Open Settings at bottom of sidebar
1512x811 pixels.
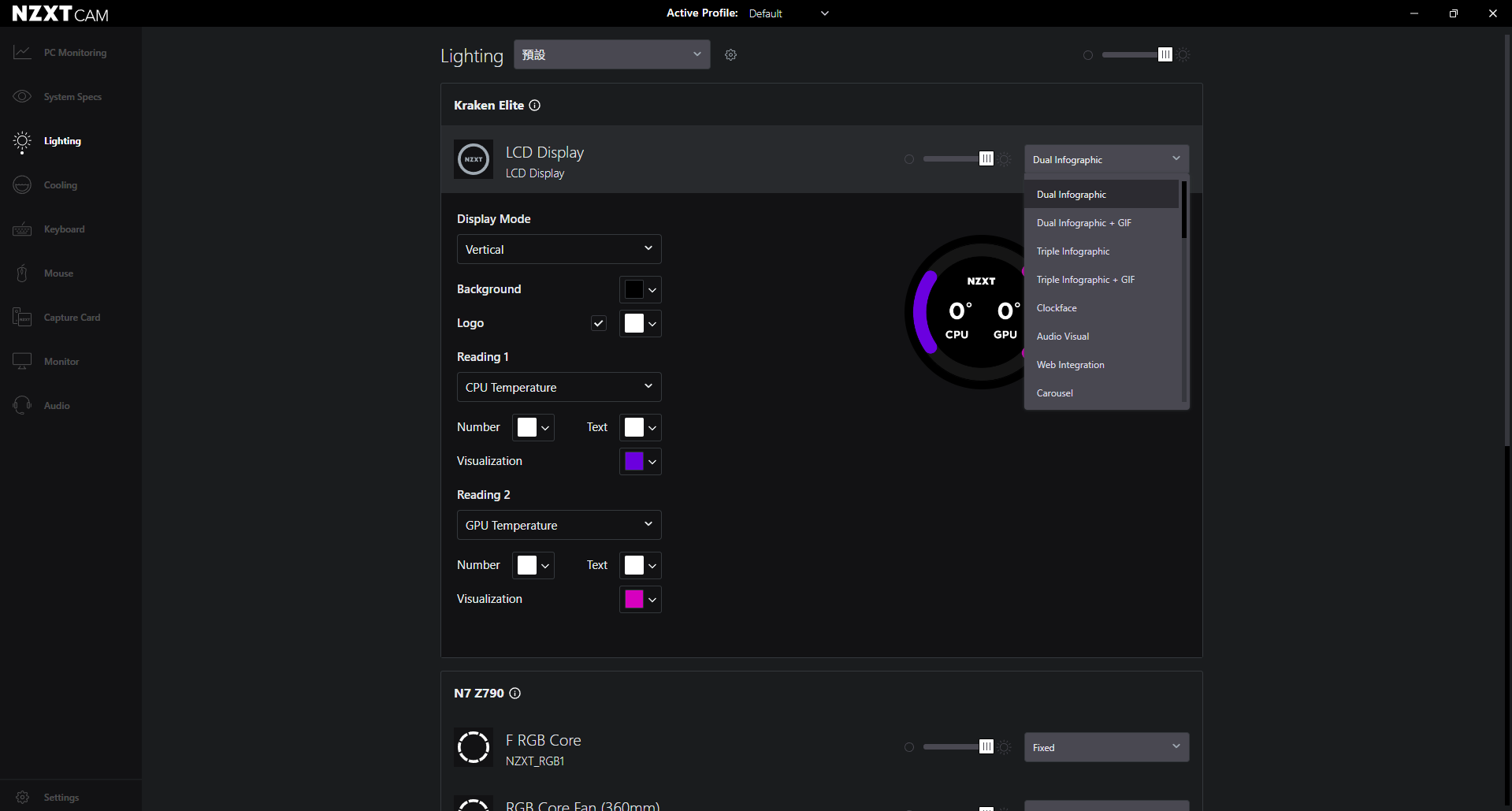pos(47,797)
